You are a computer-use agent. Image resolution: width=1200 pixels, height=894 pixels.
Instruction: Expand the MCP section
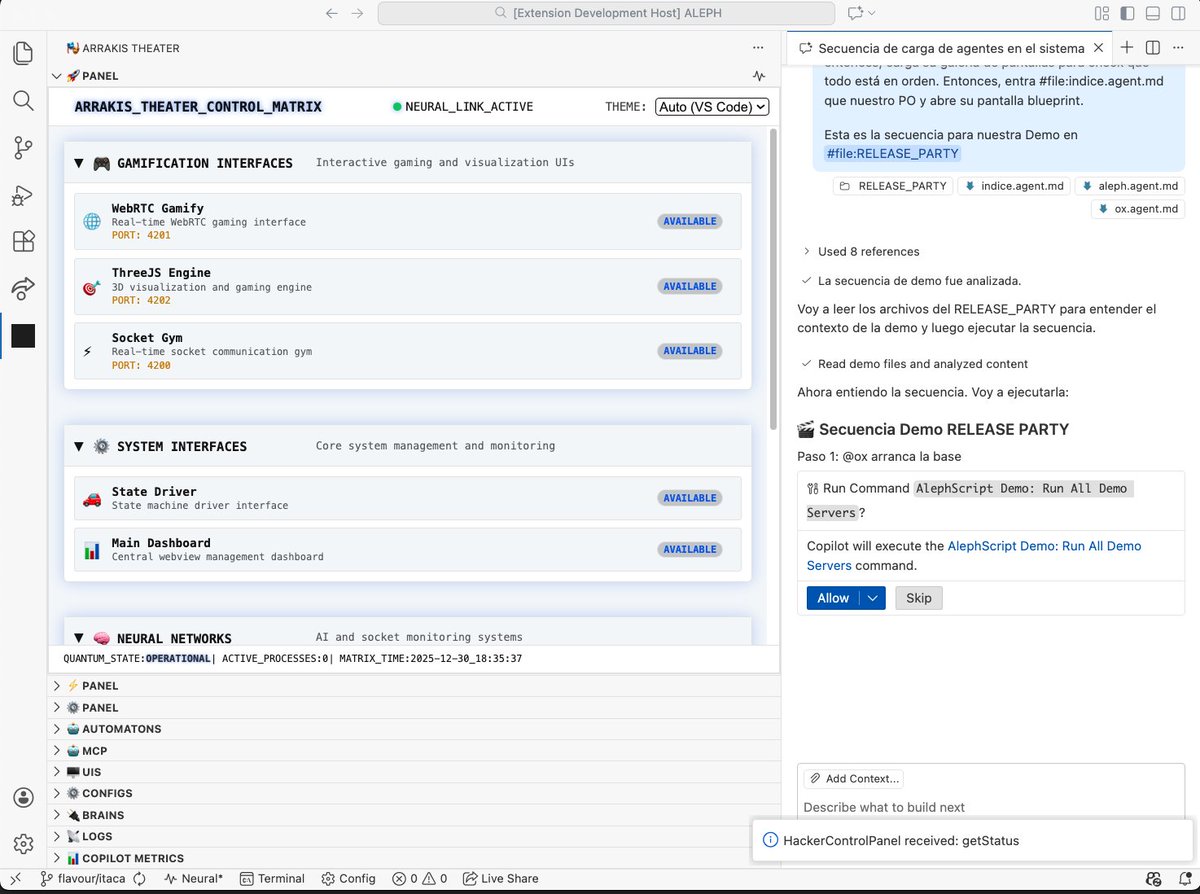414,751
